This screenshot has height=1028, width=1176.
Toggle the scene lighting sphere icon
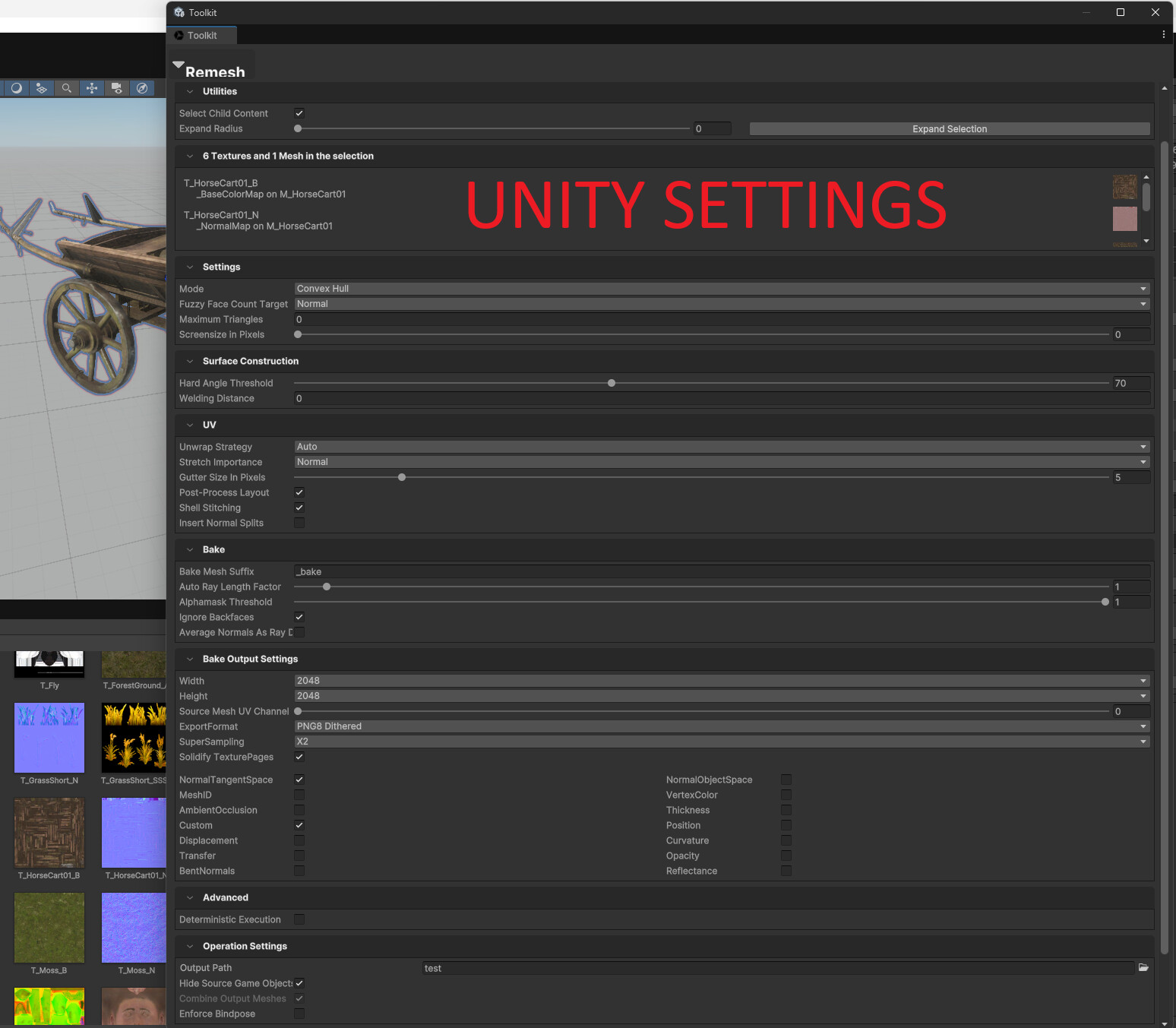[16, 88]
